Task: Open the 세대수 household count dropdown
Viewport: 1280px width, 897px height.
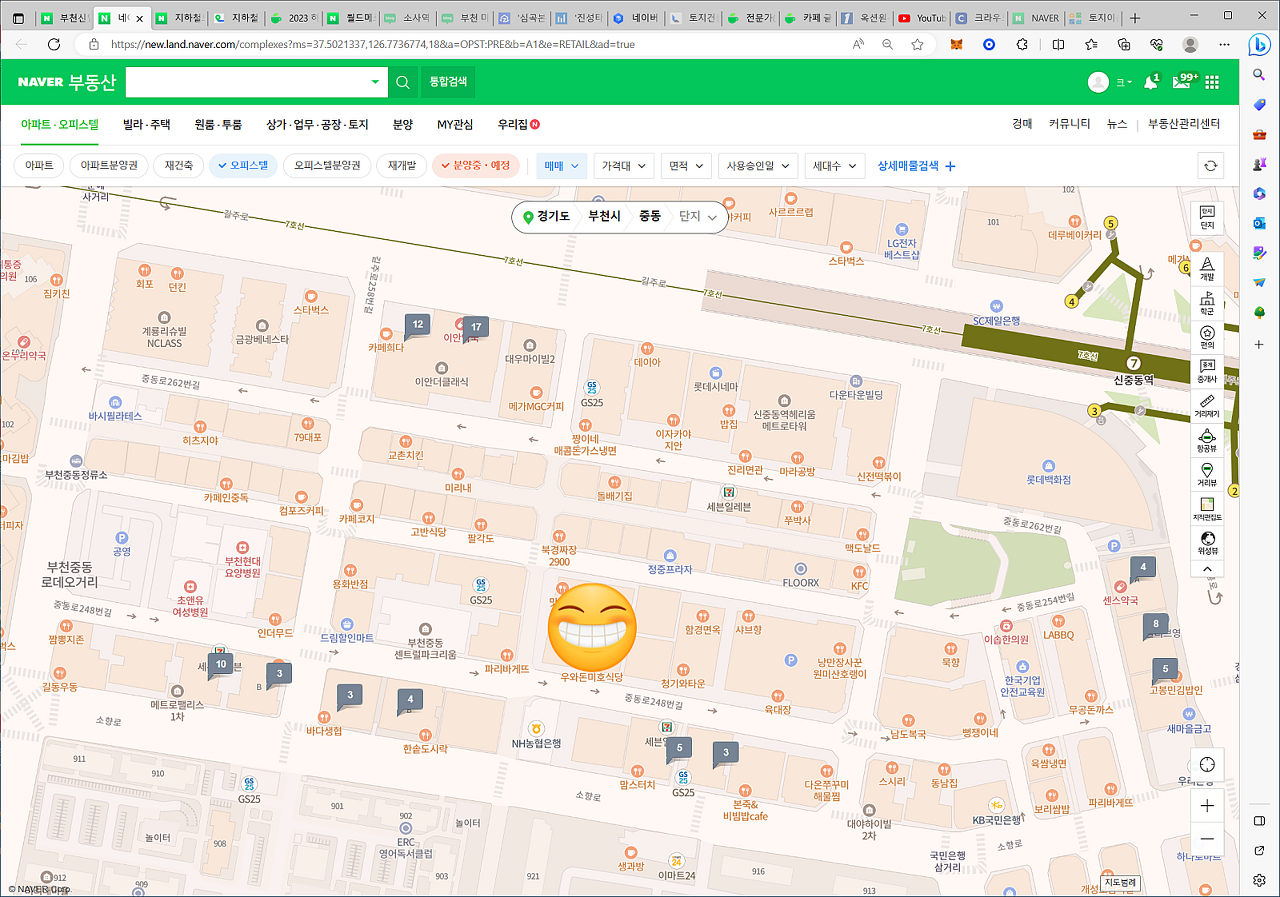Action: pyautogui.click(x=834, y=166)
